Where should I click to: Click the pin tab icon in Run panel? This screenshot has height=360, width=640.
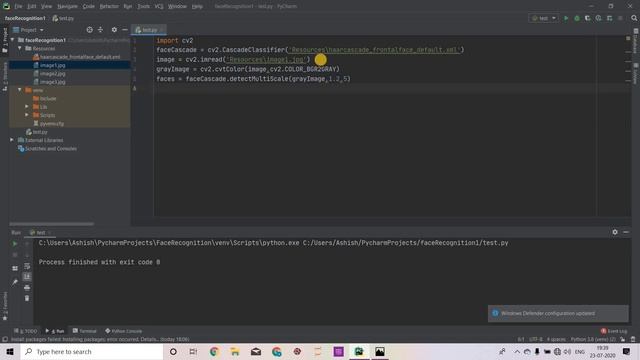[x=15, y=282]
